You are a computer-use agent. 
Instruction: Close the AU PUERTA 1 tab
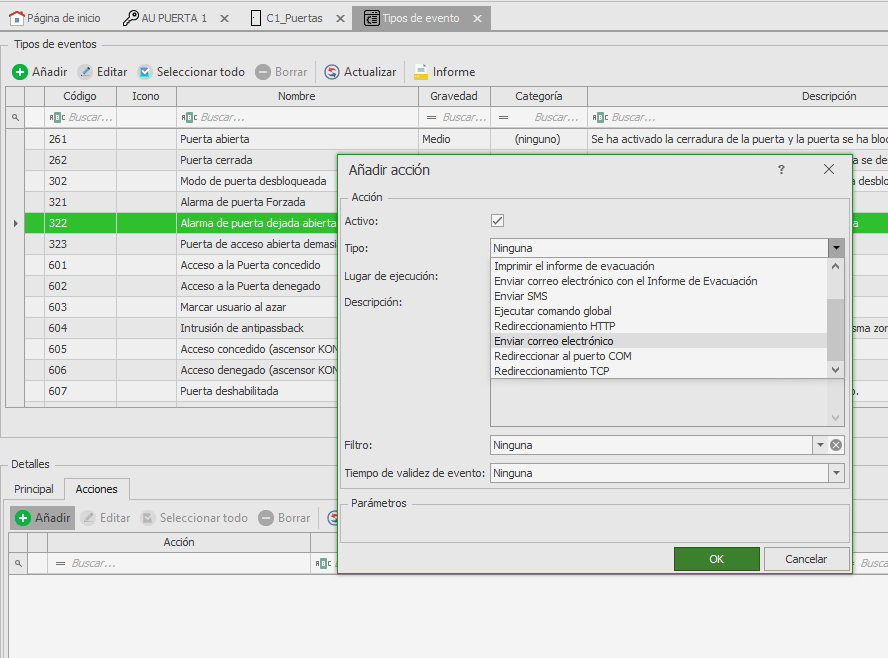click(224, 18)
